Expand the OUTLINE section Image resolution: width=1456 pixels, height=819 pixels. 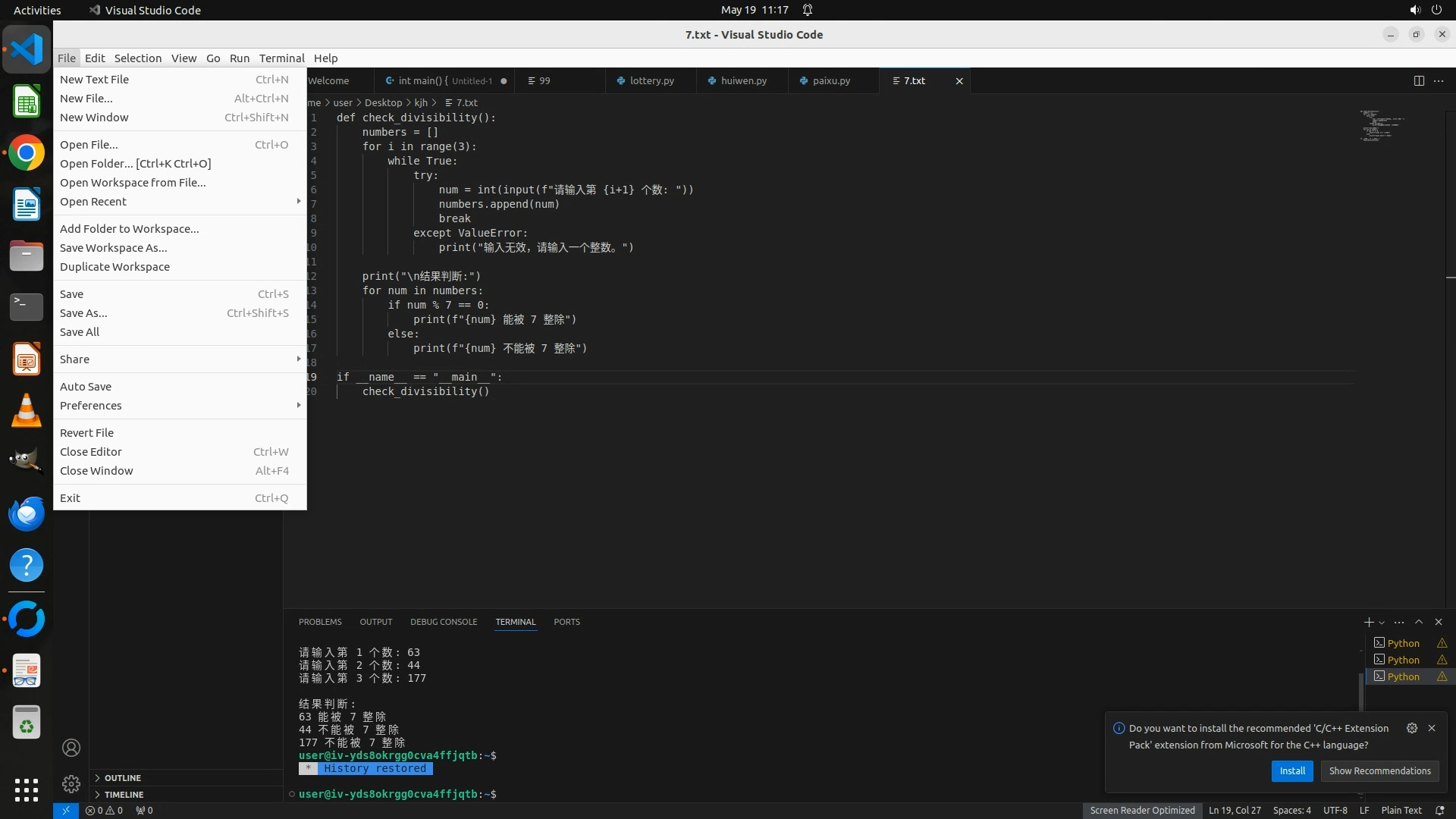(123, 778)
